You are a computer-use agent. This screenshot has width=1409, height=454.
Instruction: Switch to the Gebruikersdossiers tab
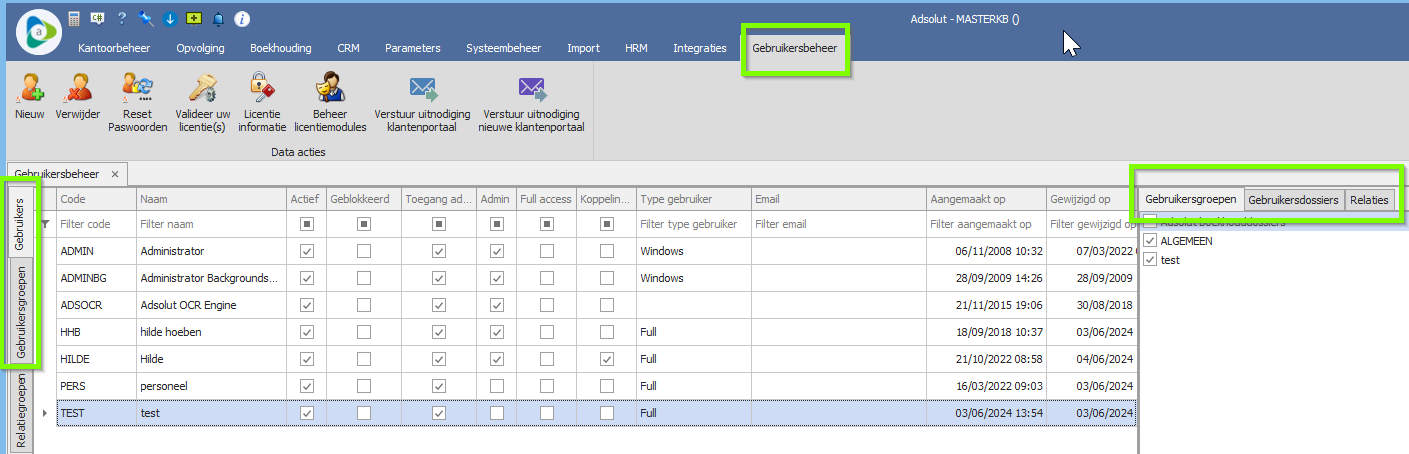pyautogui.click(x=1293, y=200)
